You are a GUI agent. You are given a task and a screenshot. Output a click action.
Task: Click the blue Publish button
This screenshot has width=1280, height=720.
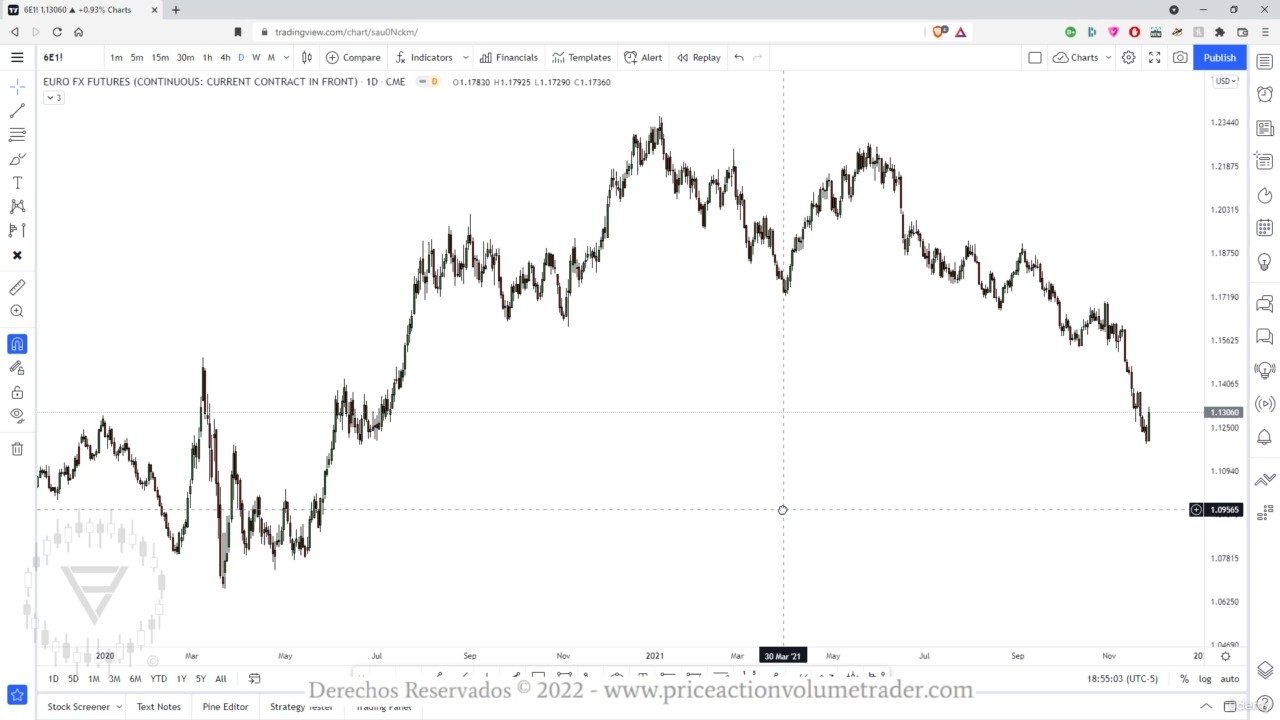(1219, 57)
